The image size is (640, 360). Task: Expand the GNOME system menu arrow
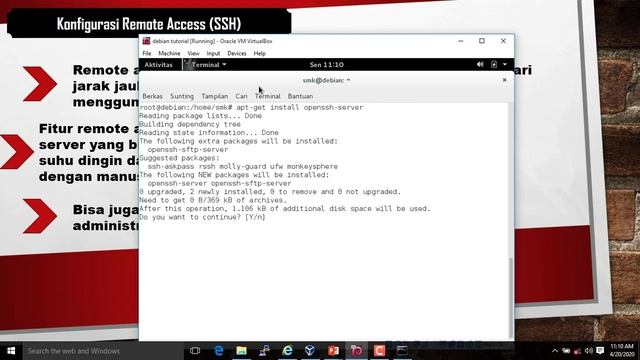(x=505, y=64)
